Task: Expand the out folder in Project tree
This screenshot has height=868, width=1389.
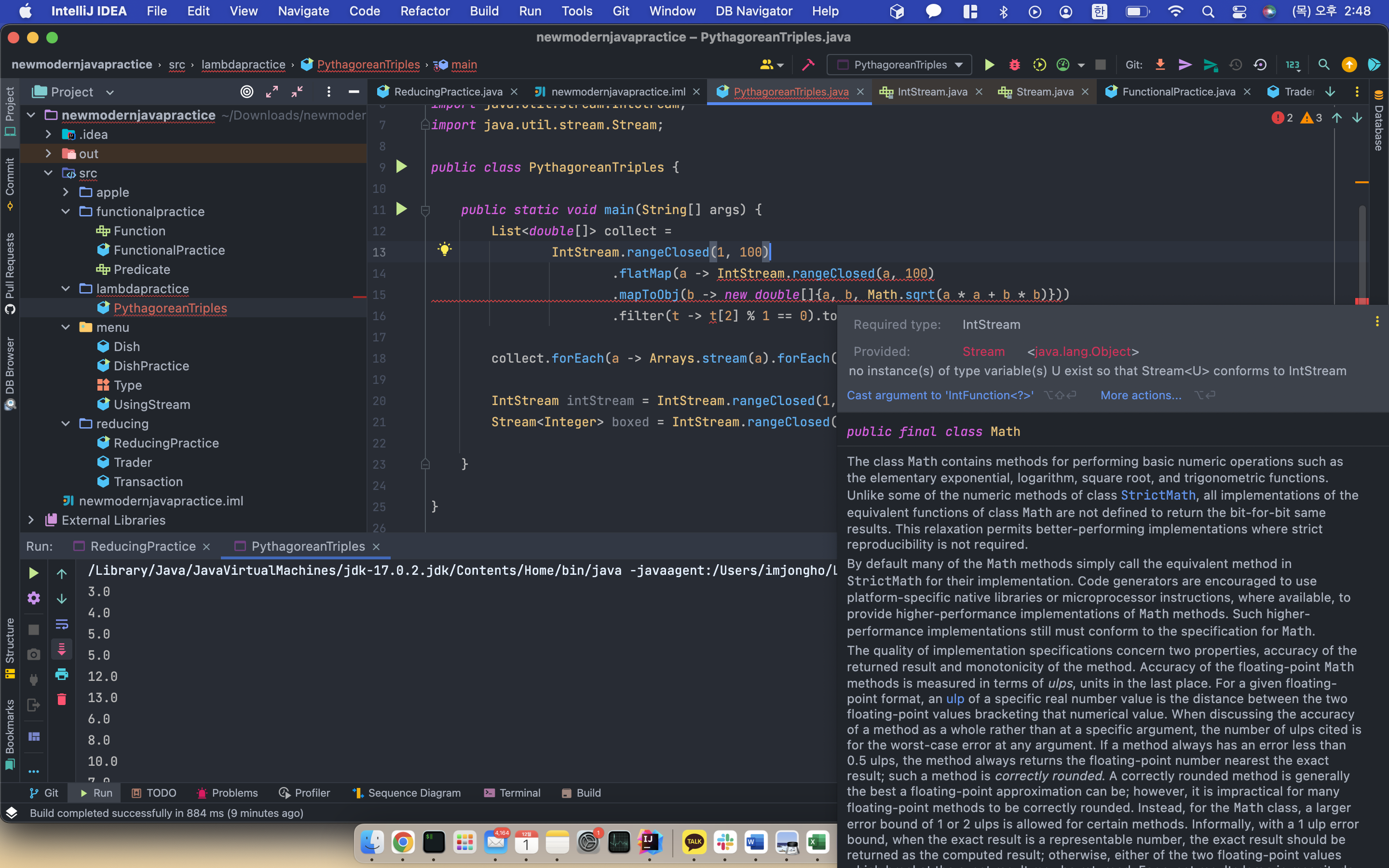Action: click(49, 154)
